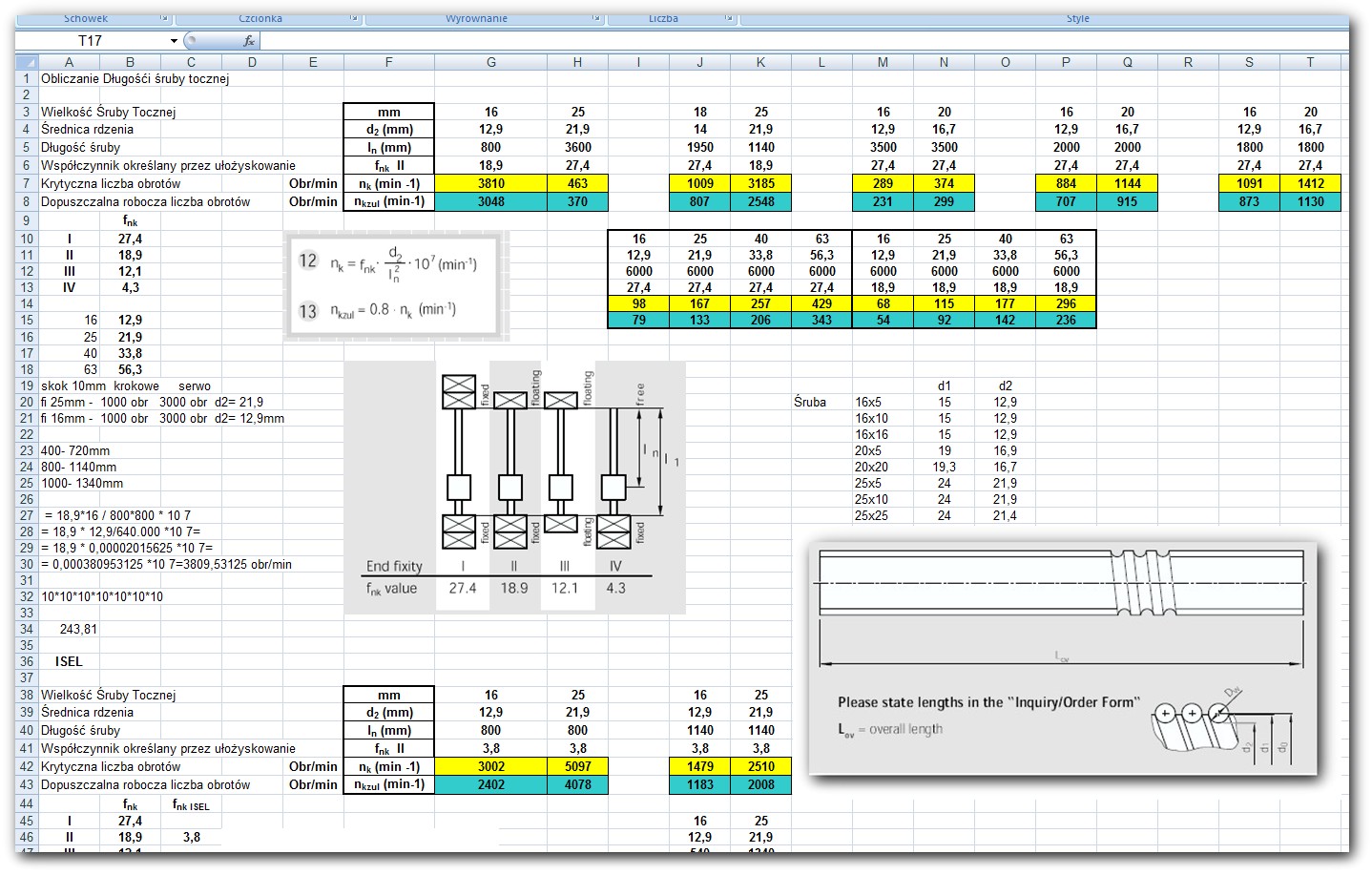Select the formula picture with equations 12 and 13
1372x875 pixels.
(397, 285)
